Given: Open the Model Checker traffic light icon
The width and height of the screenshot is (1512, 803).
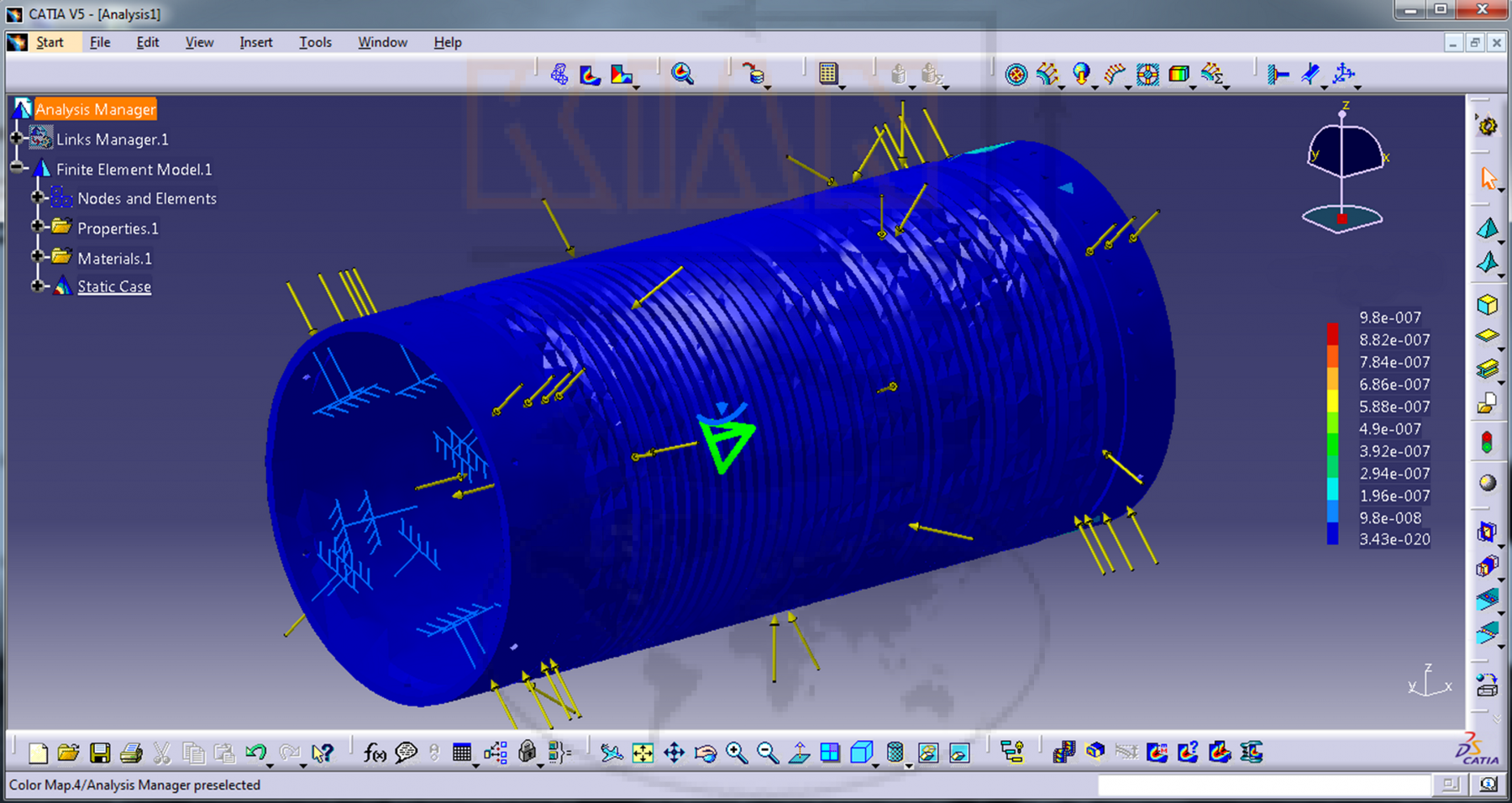Looking at the screenshot, I should [x=1487, y=442].
